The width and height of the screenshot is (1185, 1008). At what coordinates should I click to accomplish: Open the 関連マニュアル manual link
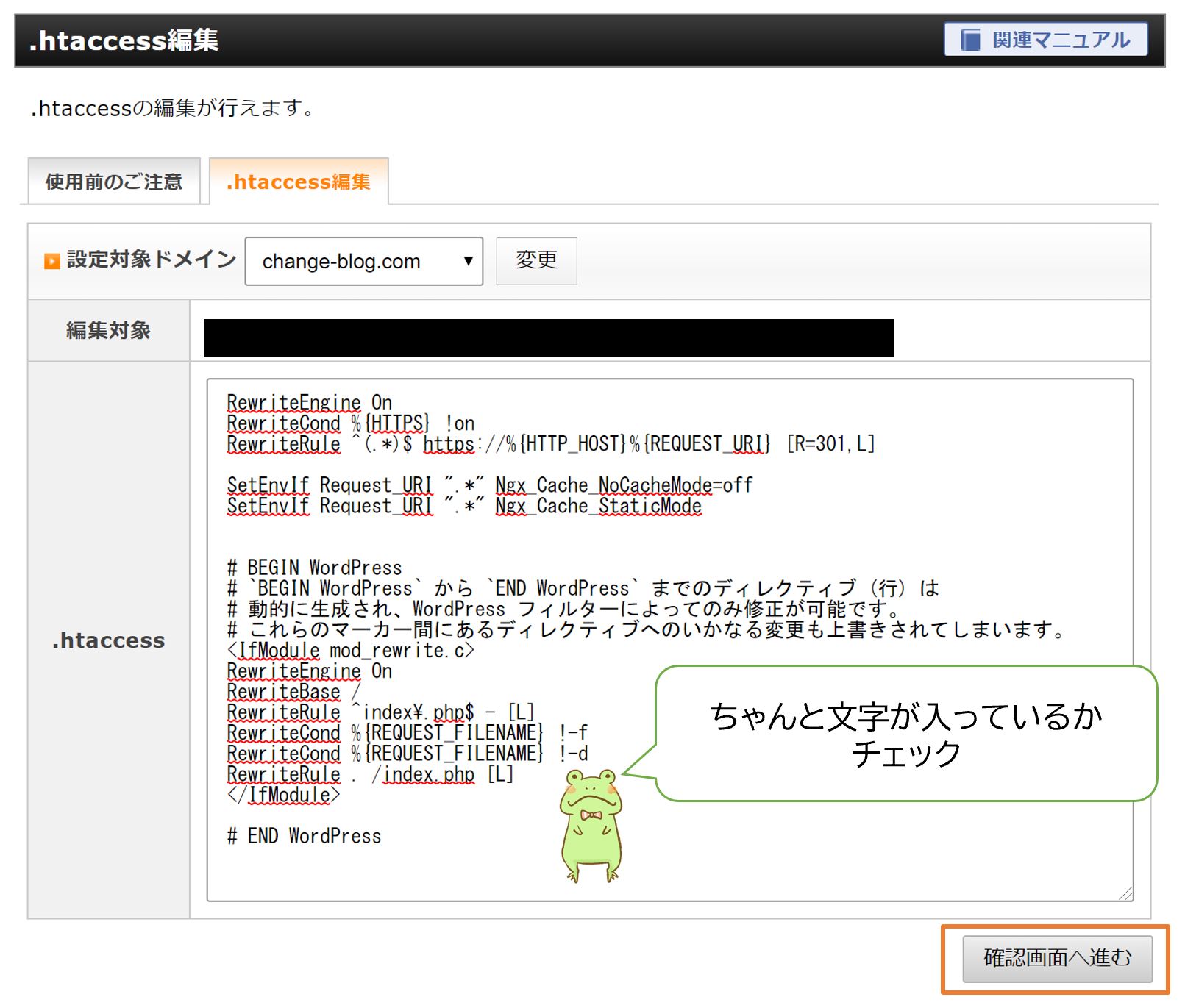1046,40
